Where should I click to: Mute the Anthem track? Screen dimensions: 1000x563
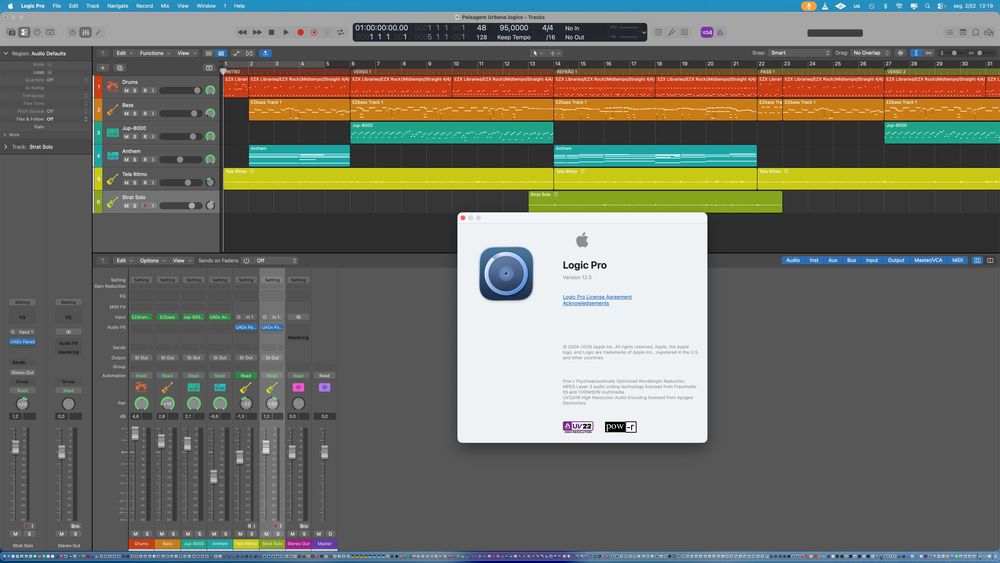126,159
